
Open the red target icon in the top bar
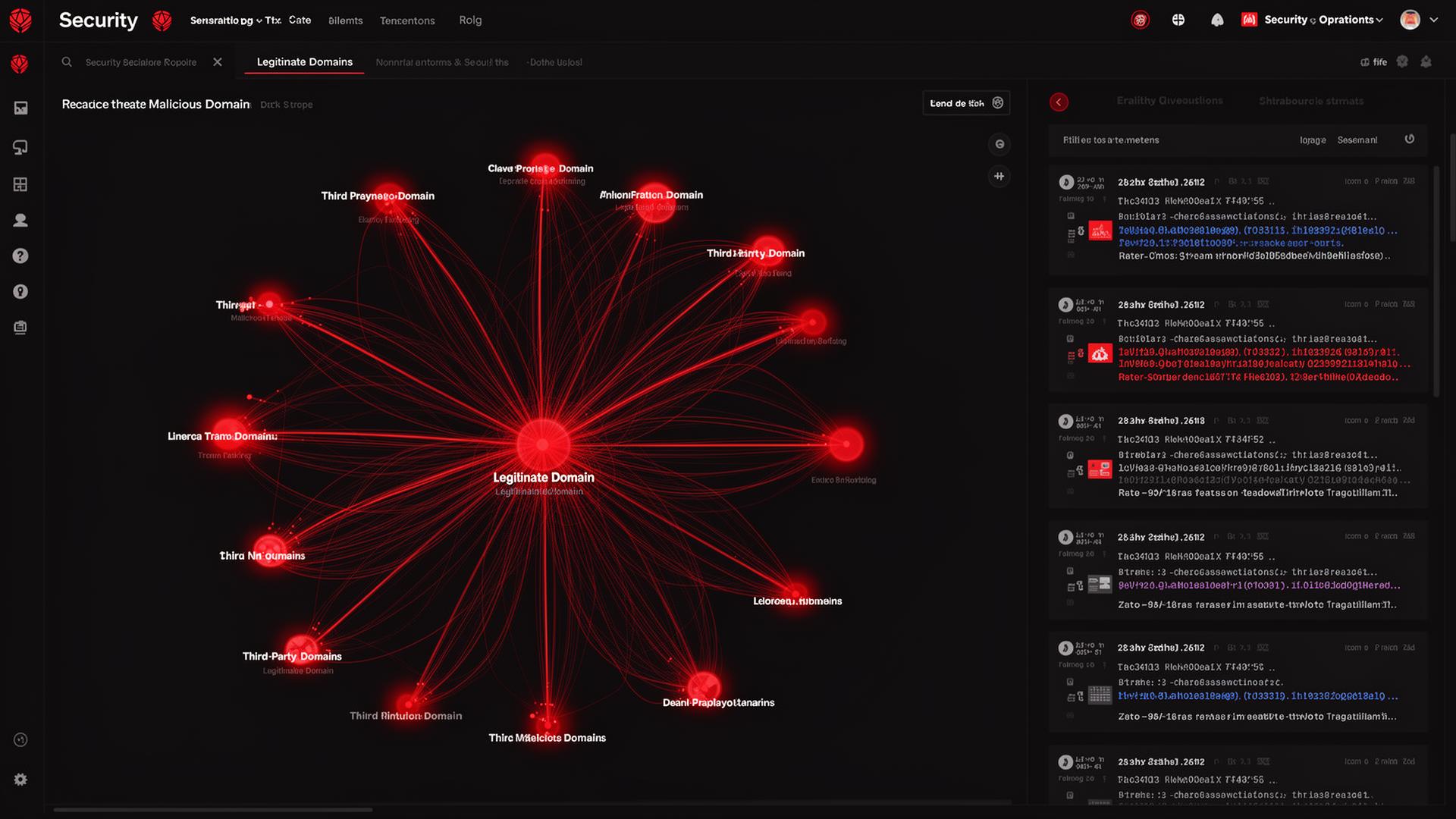coord(1140,20)
